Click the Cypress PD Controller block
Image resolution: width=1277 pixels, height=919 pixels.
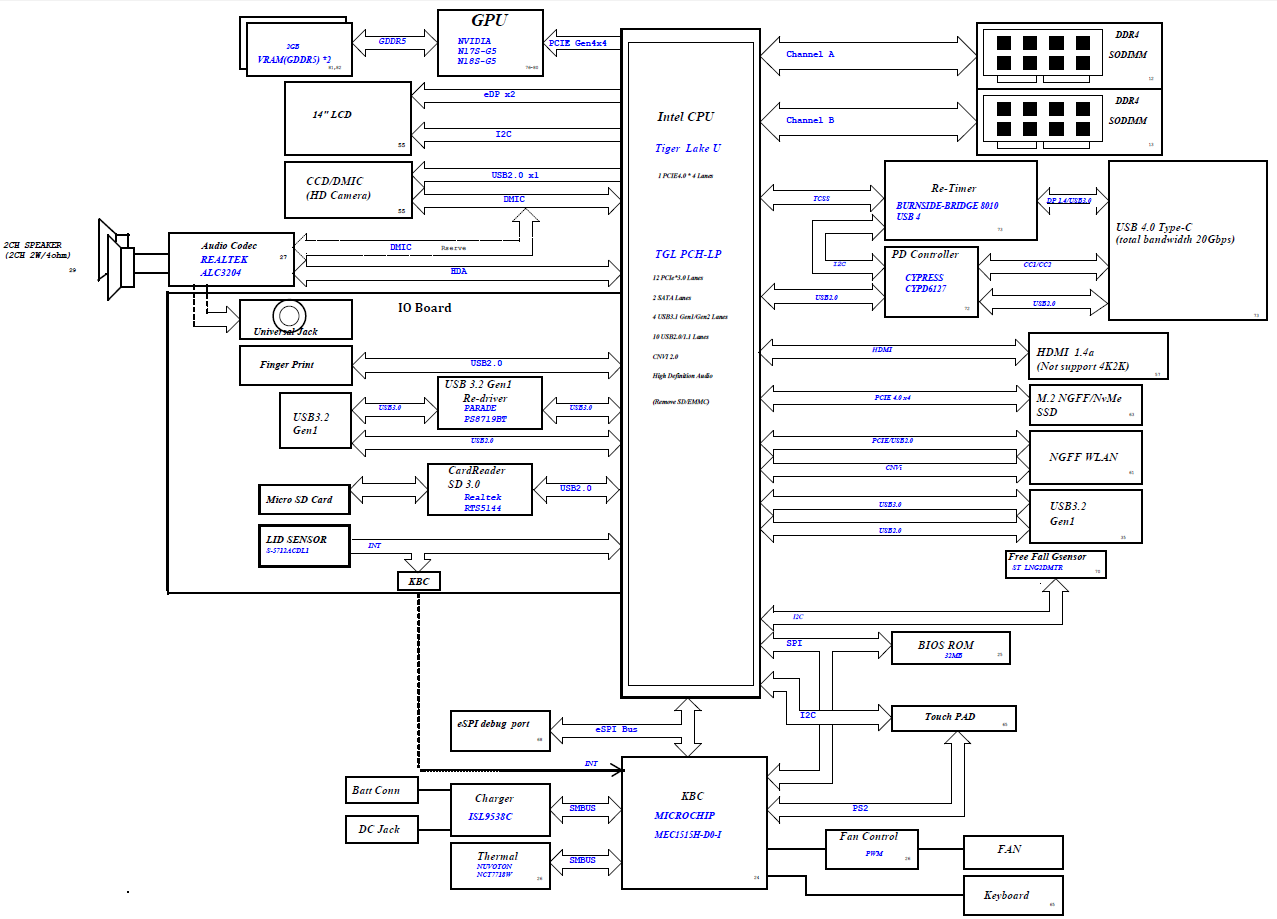[931, 282]
